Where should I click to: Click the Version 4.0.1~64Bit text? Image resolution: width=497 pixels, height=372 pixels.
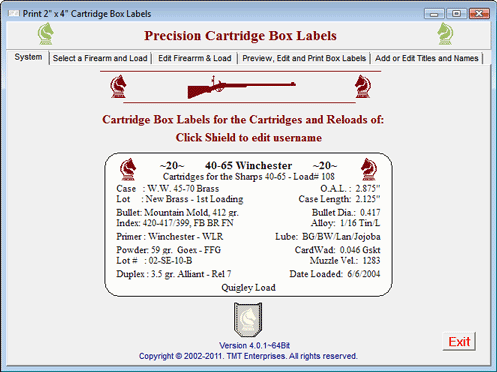[254, 345]
